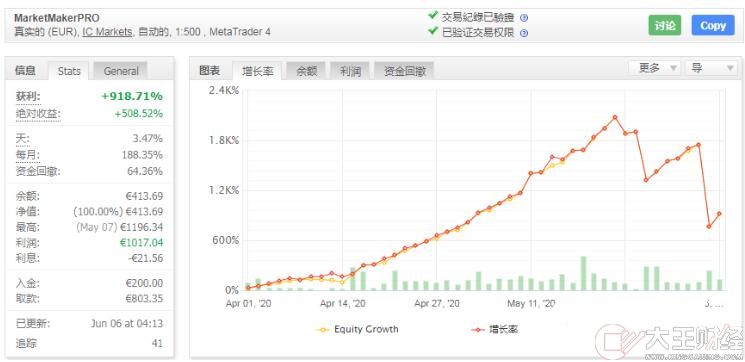Image resolution: width=745 pixels, height=362 pixels.
Task: Toggle the 增长率 legend series
Action: coord(495,329)
